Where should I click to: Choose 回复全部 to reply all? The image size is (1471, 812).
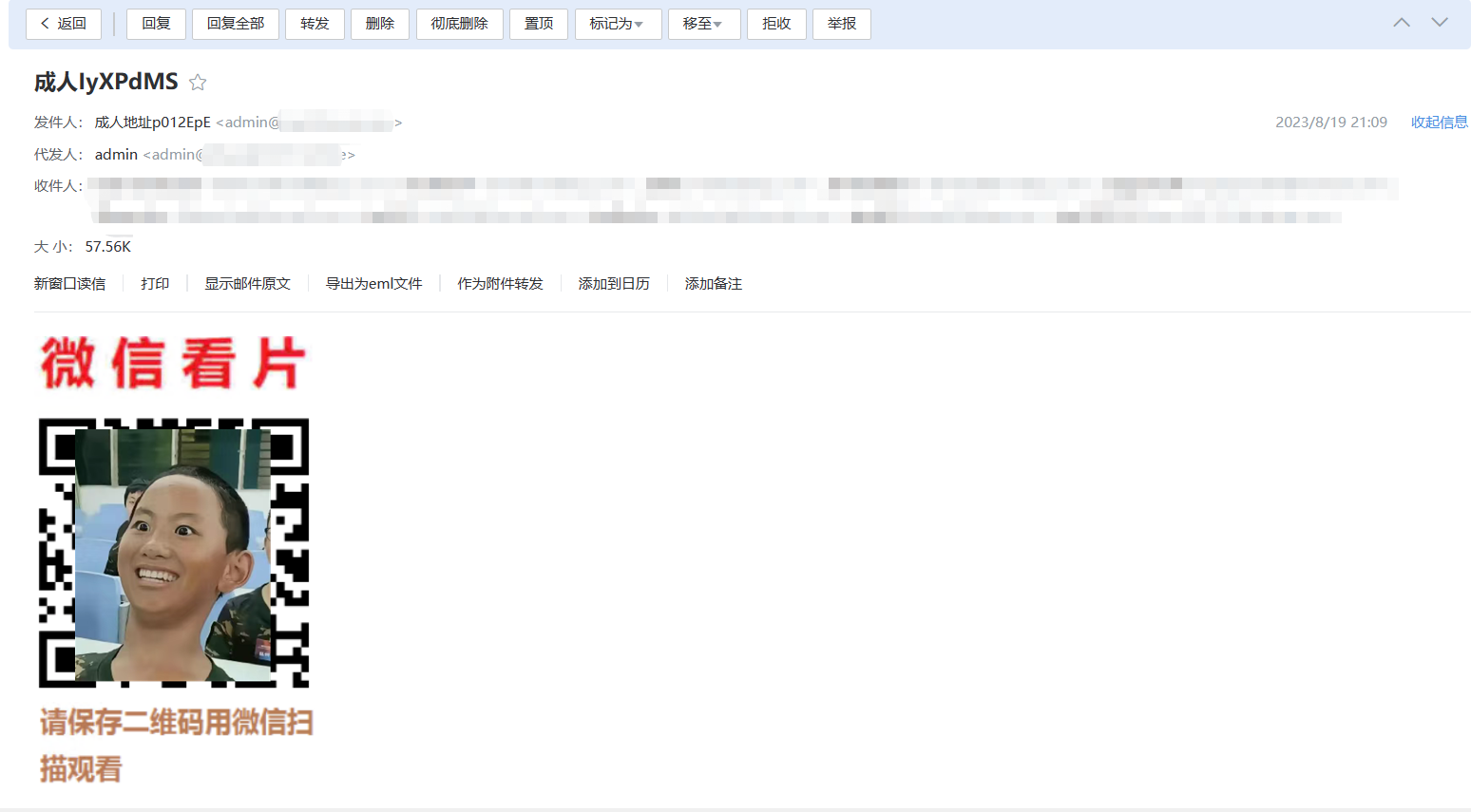236,24
